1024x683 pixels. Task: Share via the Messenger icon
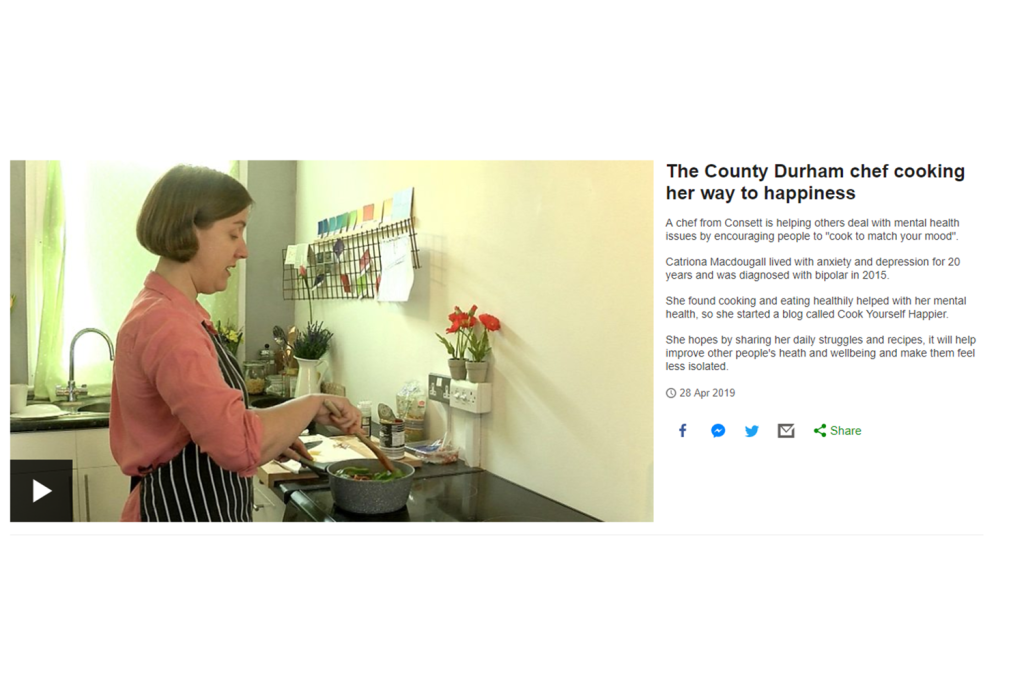tap(718, 431)
